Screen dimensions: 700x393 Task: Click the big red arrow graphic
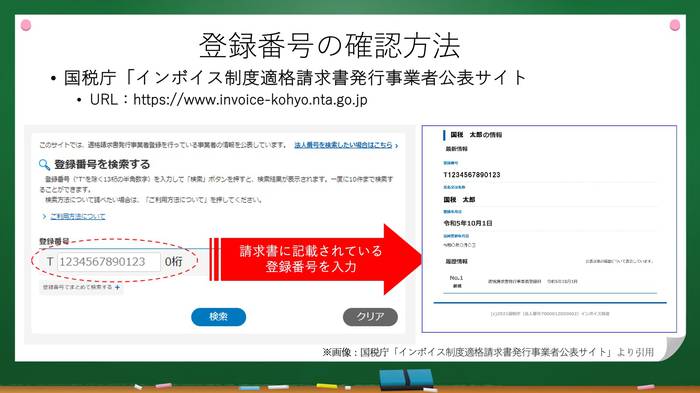(315, 259)
